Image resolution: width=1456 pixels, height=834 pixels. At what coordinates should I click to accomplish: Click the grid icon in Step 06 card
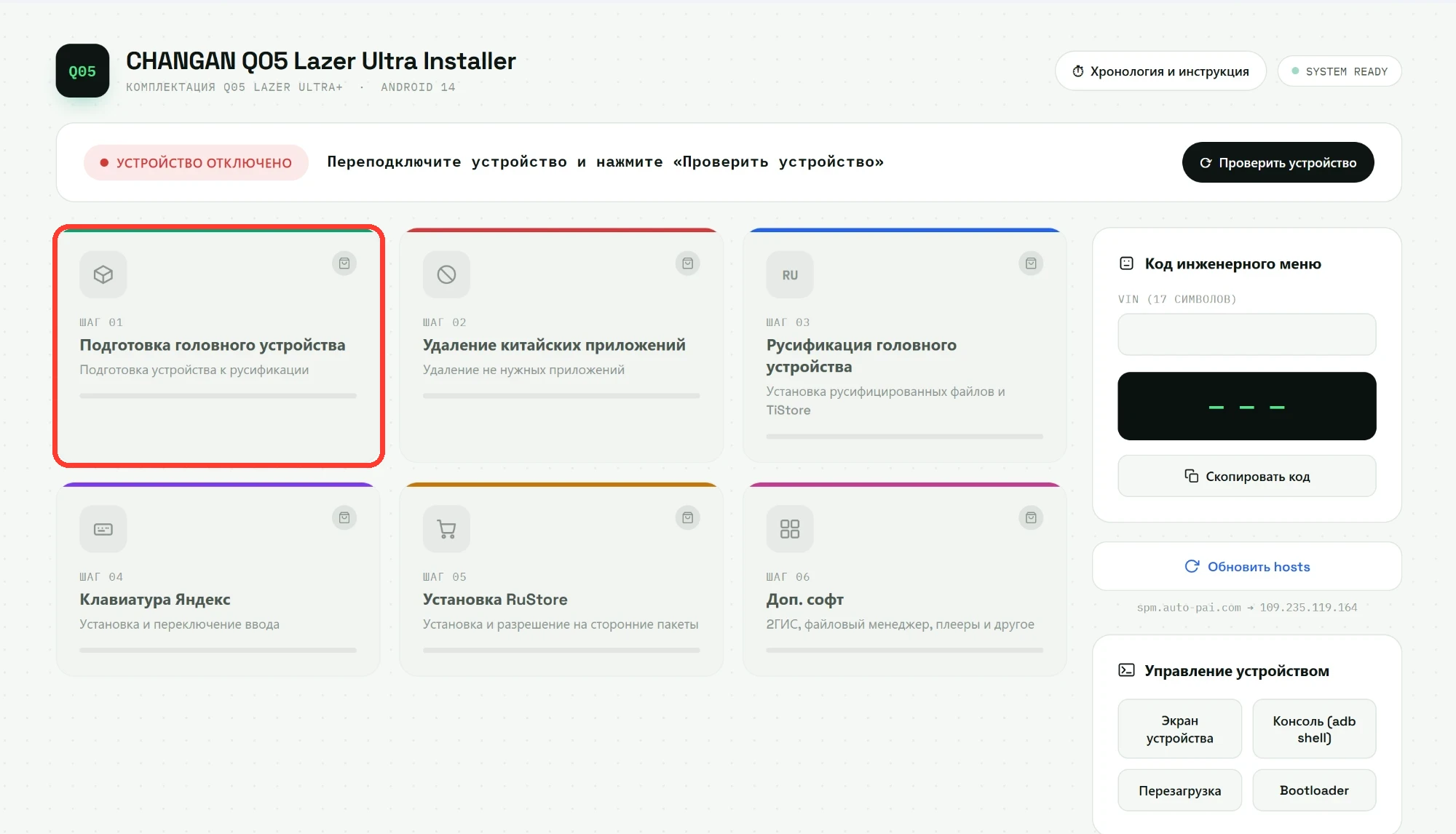click(x=790, y=529)
